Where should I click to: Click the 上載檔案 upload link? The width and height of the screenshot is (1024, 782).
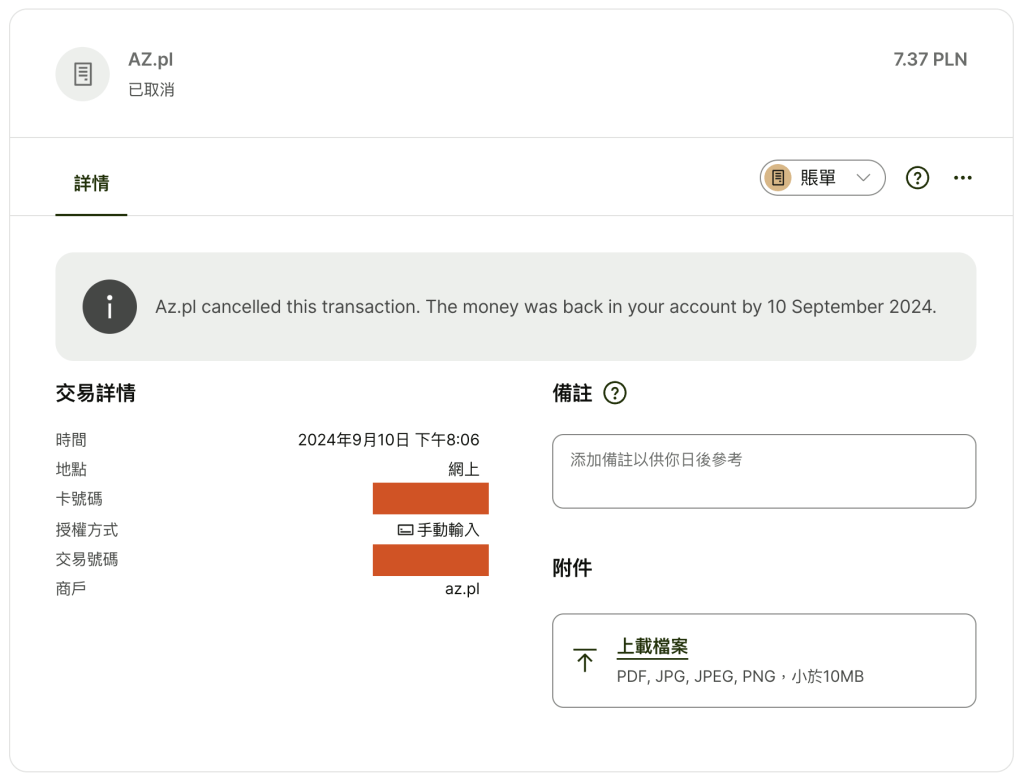(x=652, y=647)
